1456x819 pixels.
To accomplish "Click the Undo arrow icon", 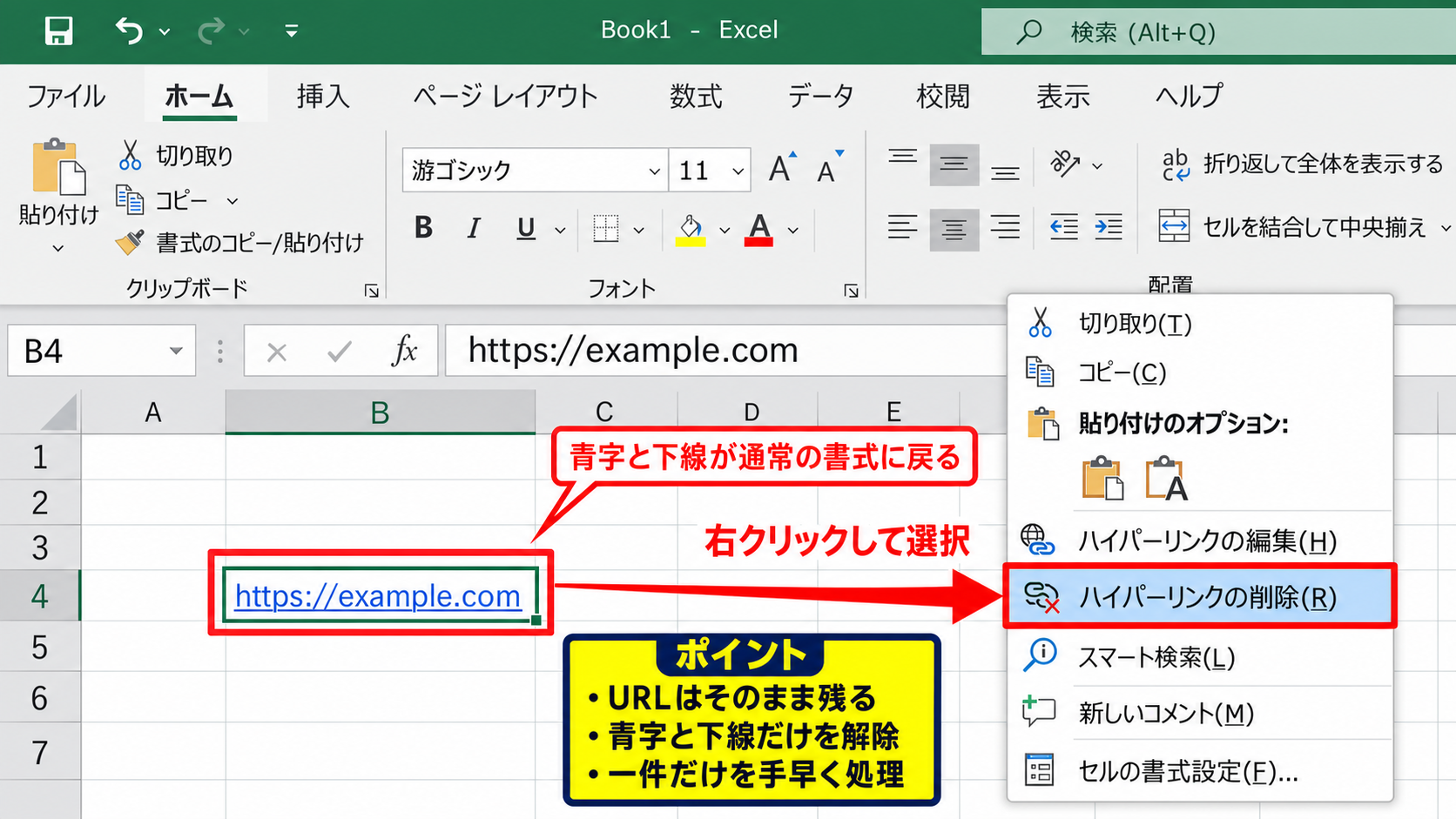I will click(x=129, y=31).
